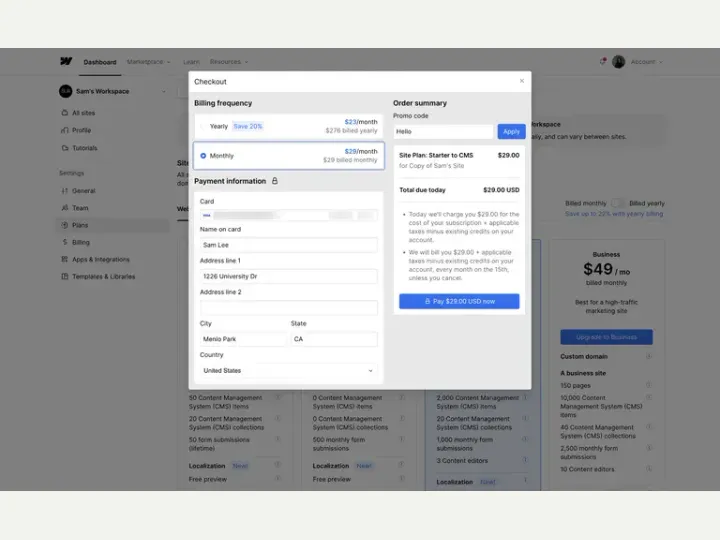Click the "Total due today" text

tap(422, 190)
